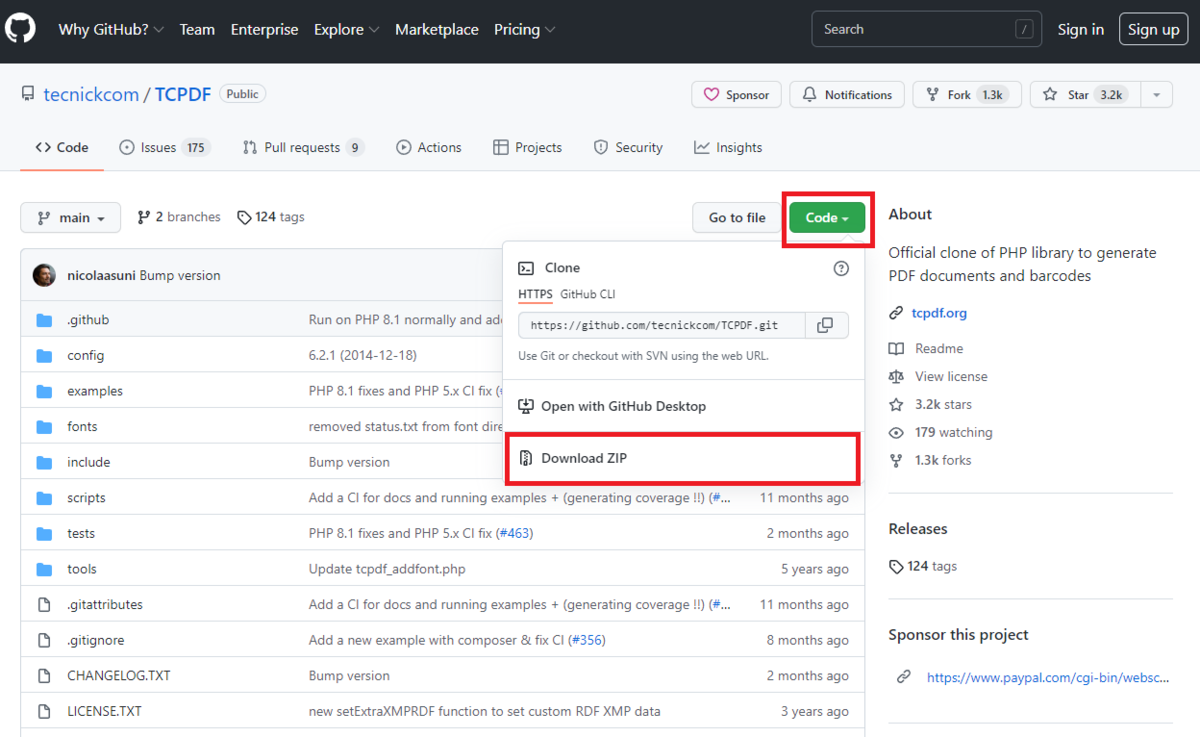Open the #356 pull request link
The image size is (1200, 737).
click(x=586, y=640)
